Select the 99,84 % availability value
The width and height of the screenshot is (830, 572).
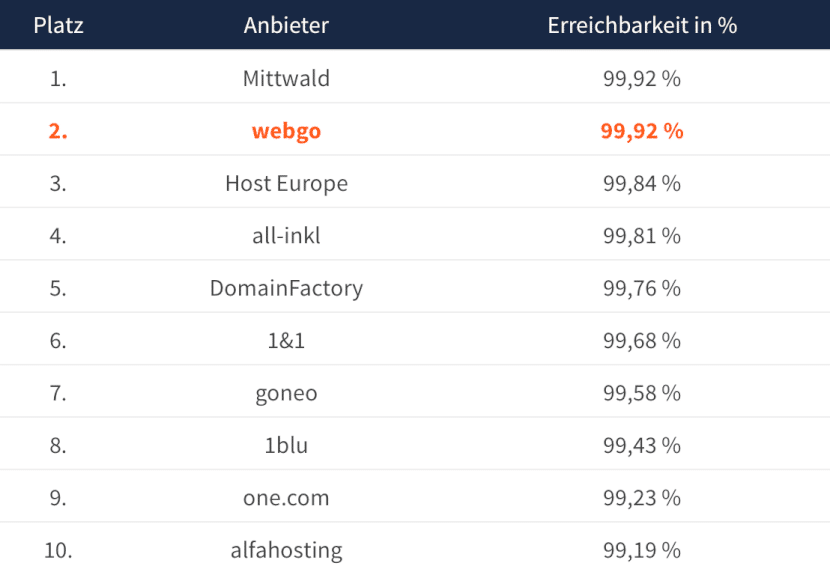(642, 184)
